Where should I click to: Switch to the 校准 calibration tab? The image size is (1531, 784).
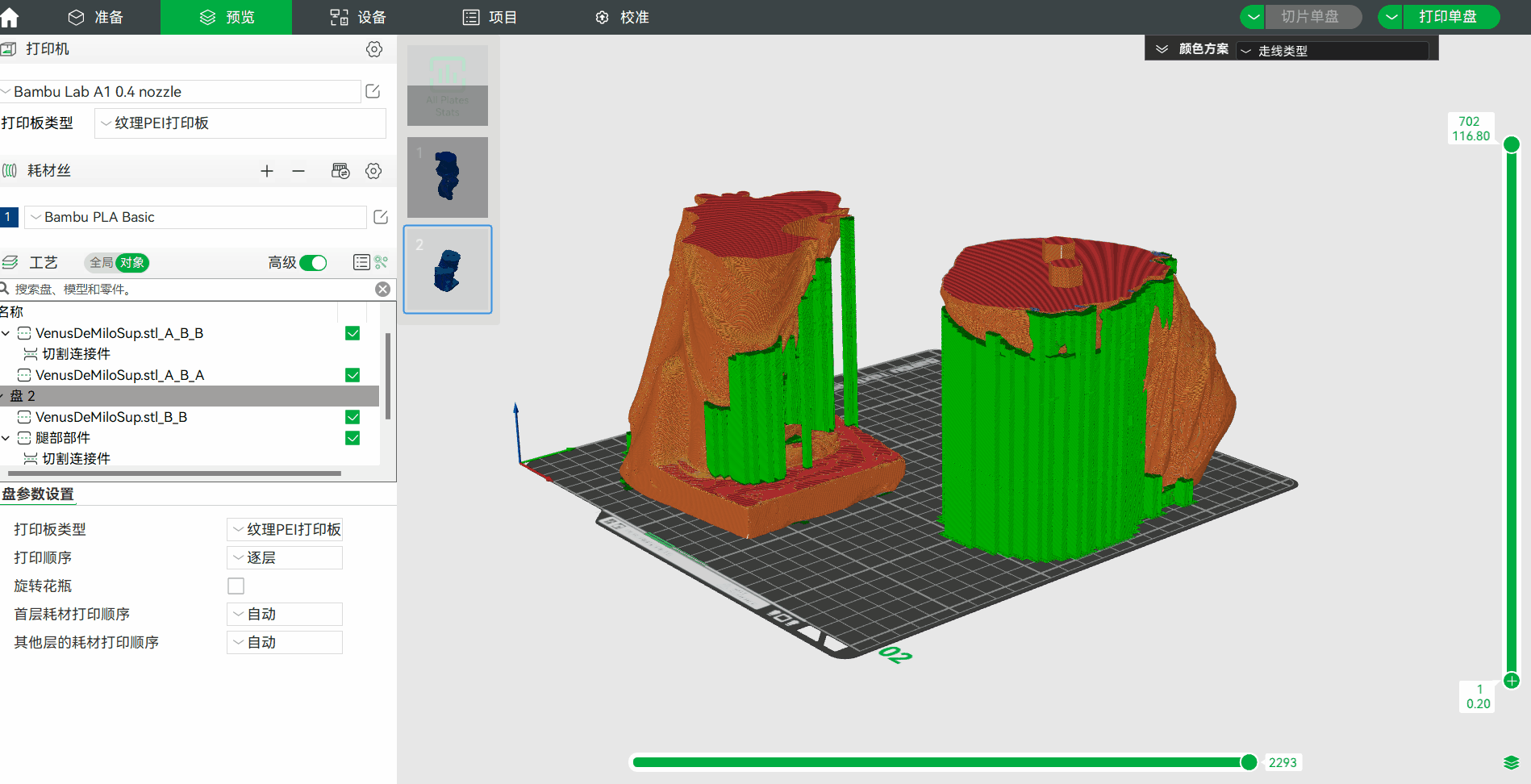point(622,17)
